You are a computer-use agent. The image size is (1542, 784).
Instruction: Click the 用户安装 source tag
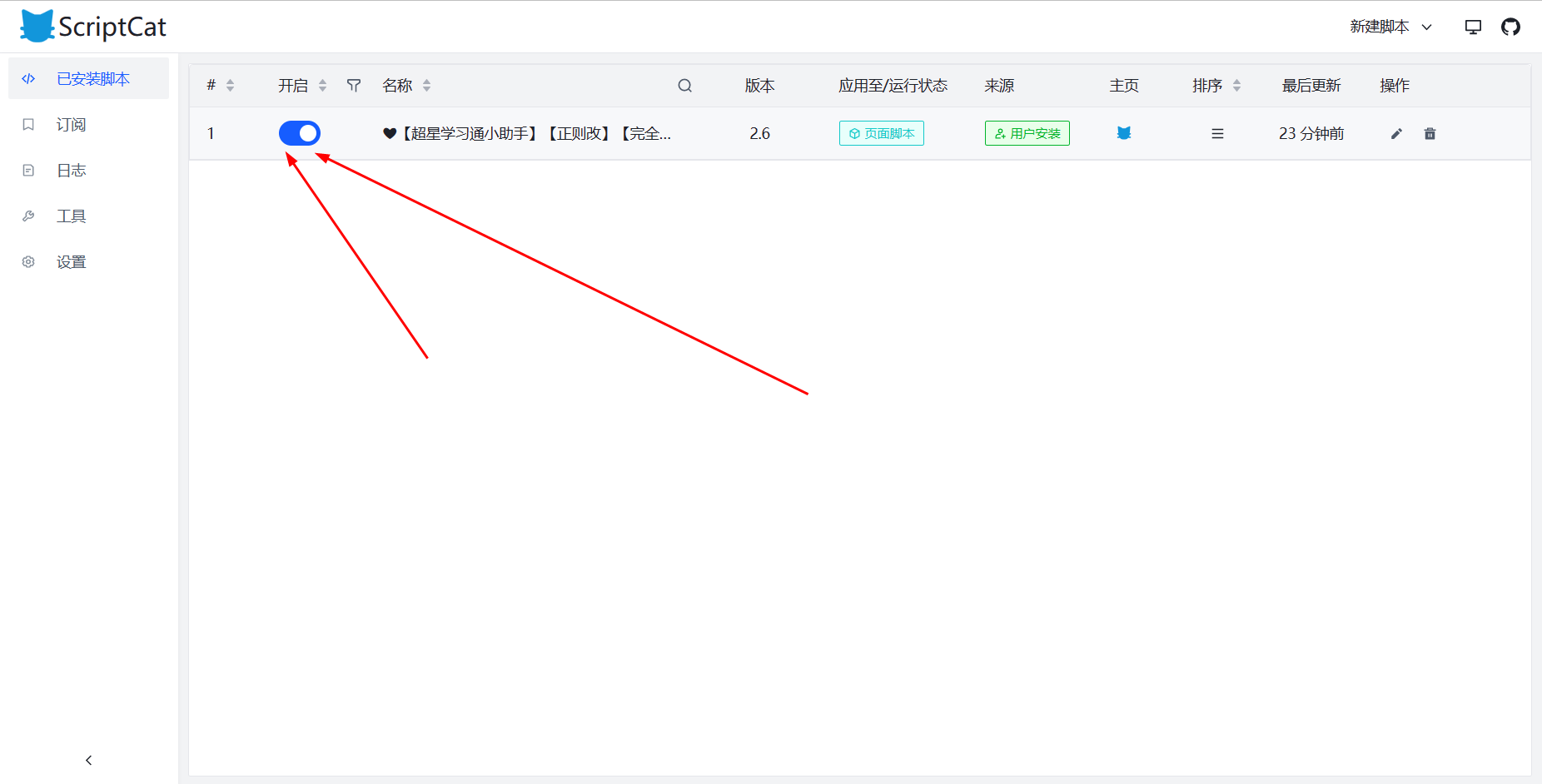[x=1027, y=133]
